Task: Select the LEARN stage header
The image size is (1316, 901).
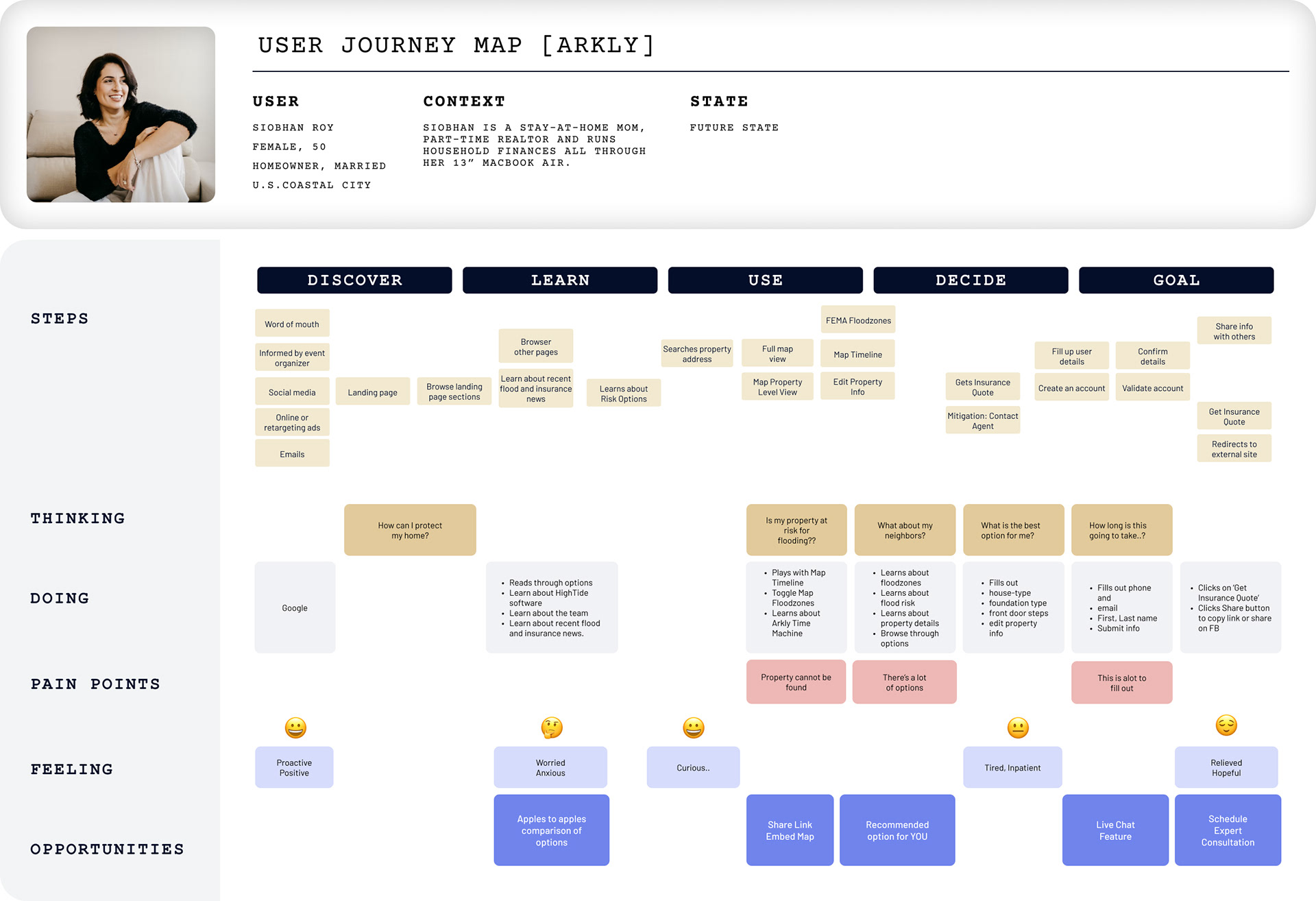Action: tap(560, 280)
